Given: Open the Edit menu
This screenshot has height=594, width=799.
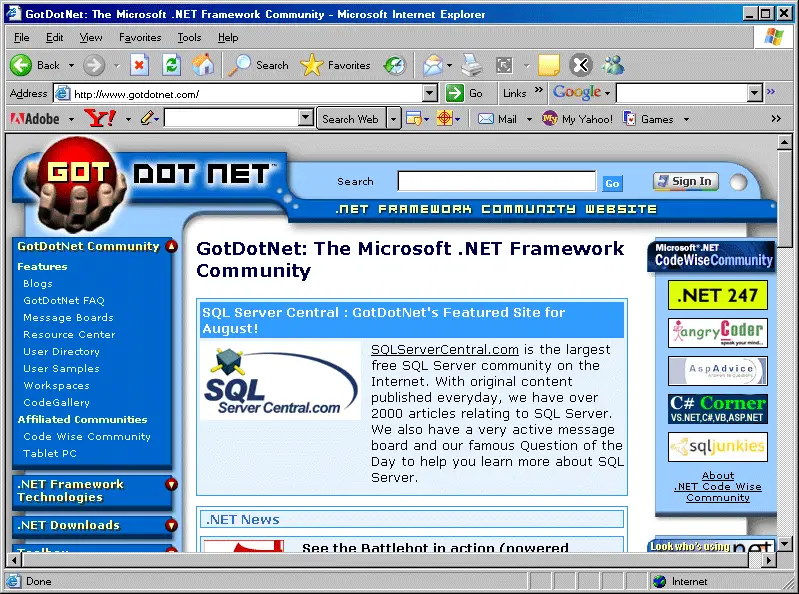Looking at the screenshot, I should pyautogui.click(x=55, y=37).
